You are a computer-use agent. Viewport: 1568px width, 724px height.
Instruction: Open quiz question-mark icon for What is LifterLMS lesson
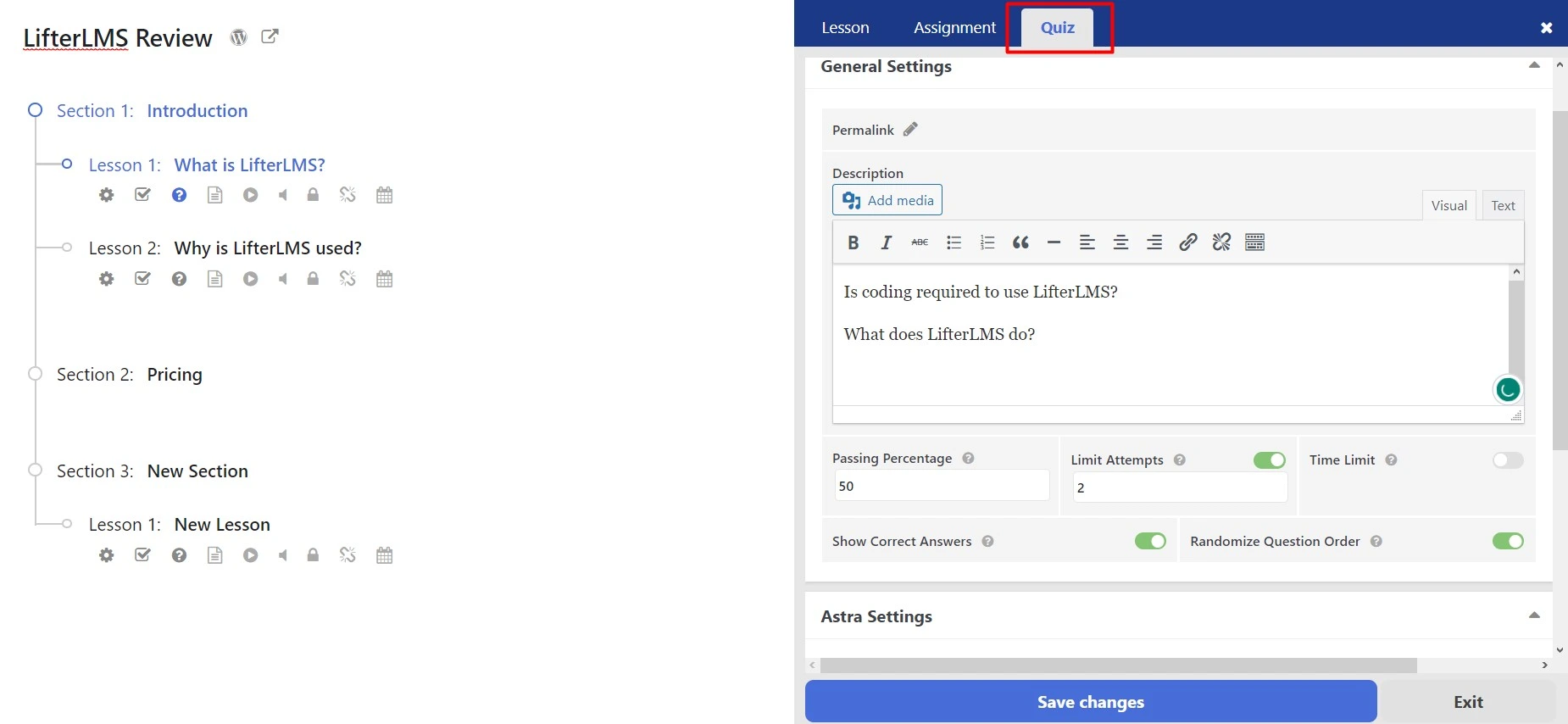click(179, 195)
